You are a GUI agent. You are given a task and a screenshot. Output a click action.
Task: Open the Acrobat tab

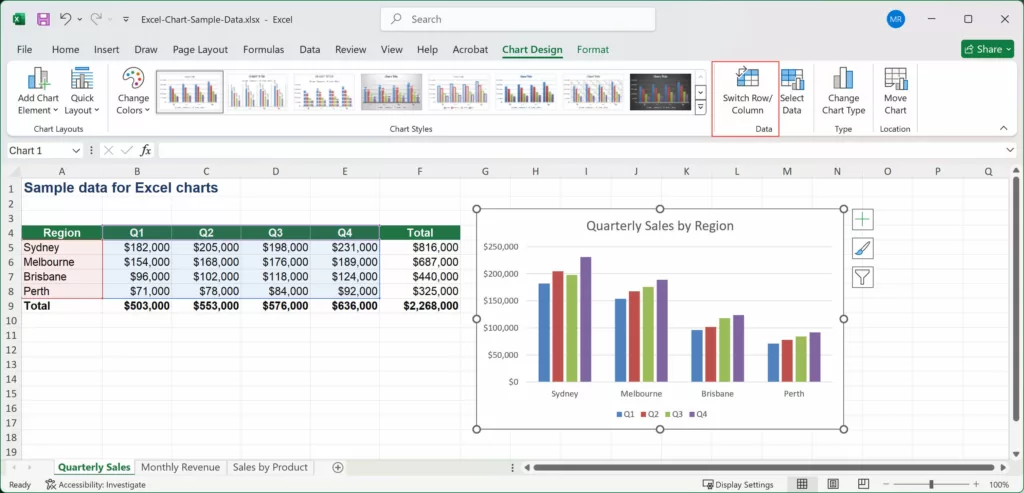point(470,50)
